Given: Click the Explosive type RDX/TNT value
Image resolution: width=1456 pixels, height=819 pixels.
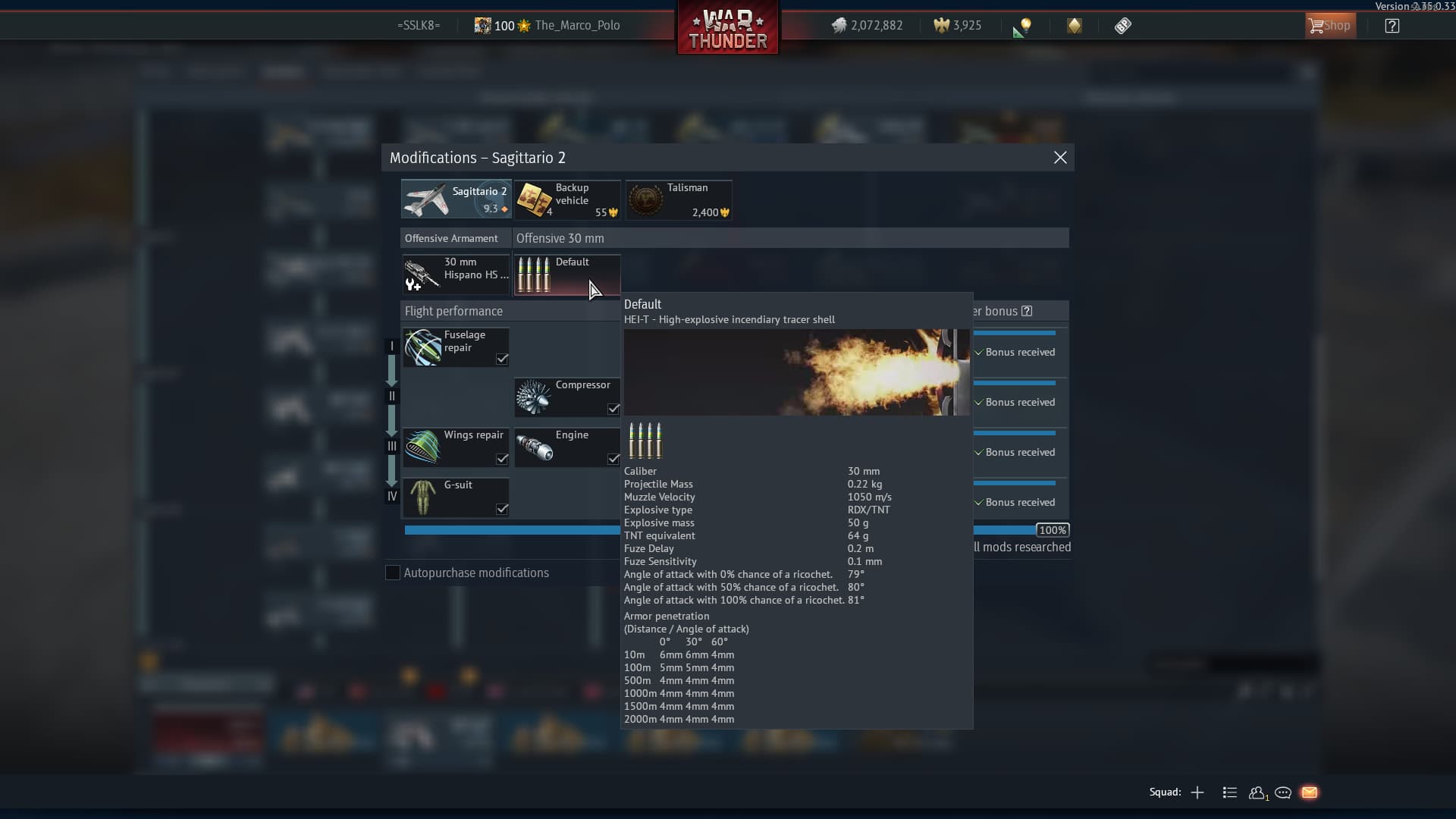Looking at the screenshot, I should point(869,510).
